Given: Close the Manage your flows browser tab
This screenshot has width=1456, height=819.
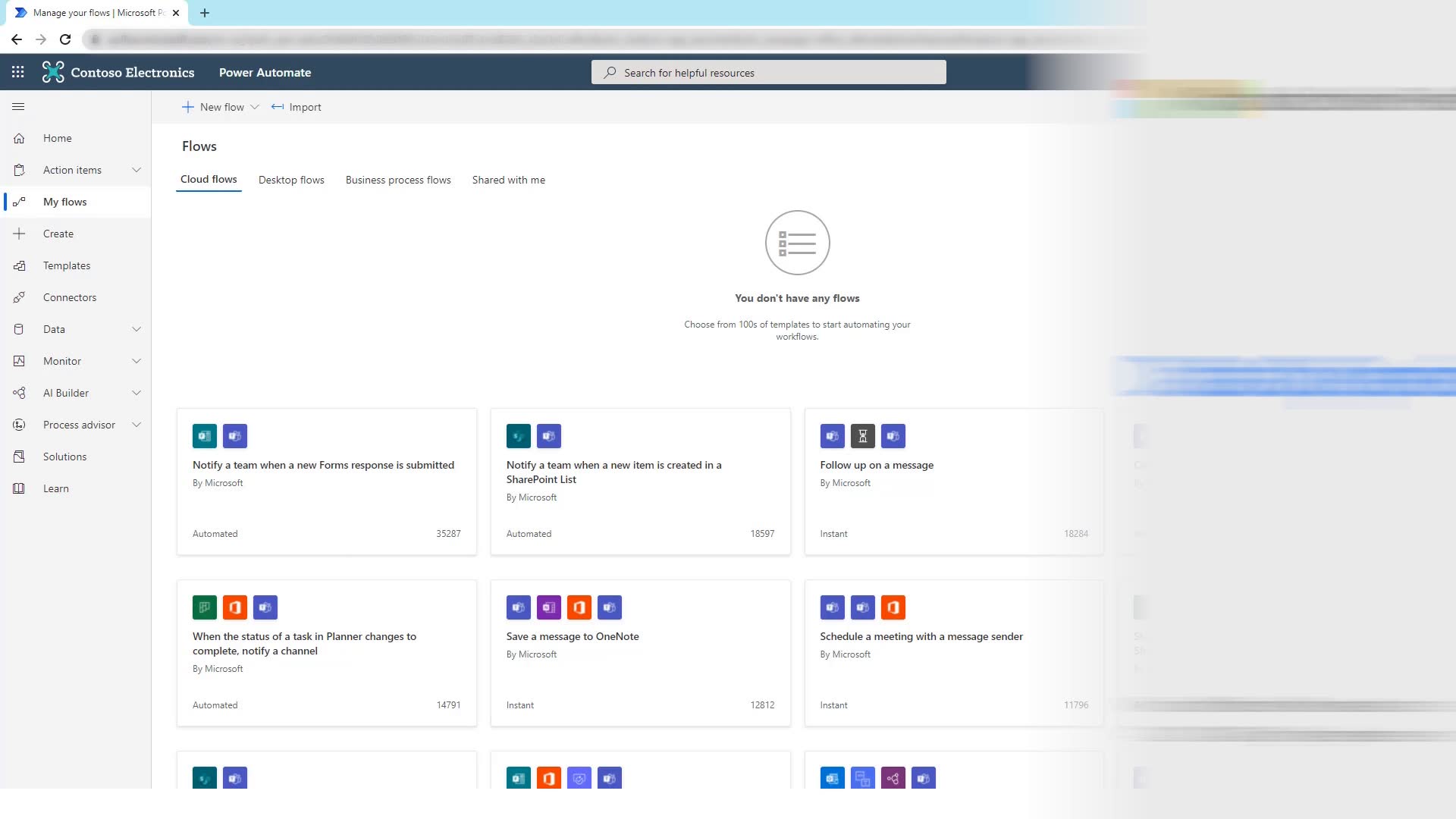Looking at the screenshot, I should [x=176, y=13].
